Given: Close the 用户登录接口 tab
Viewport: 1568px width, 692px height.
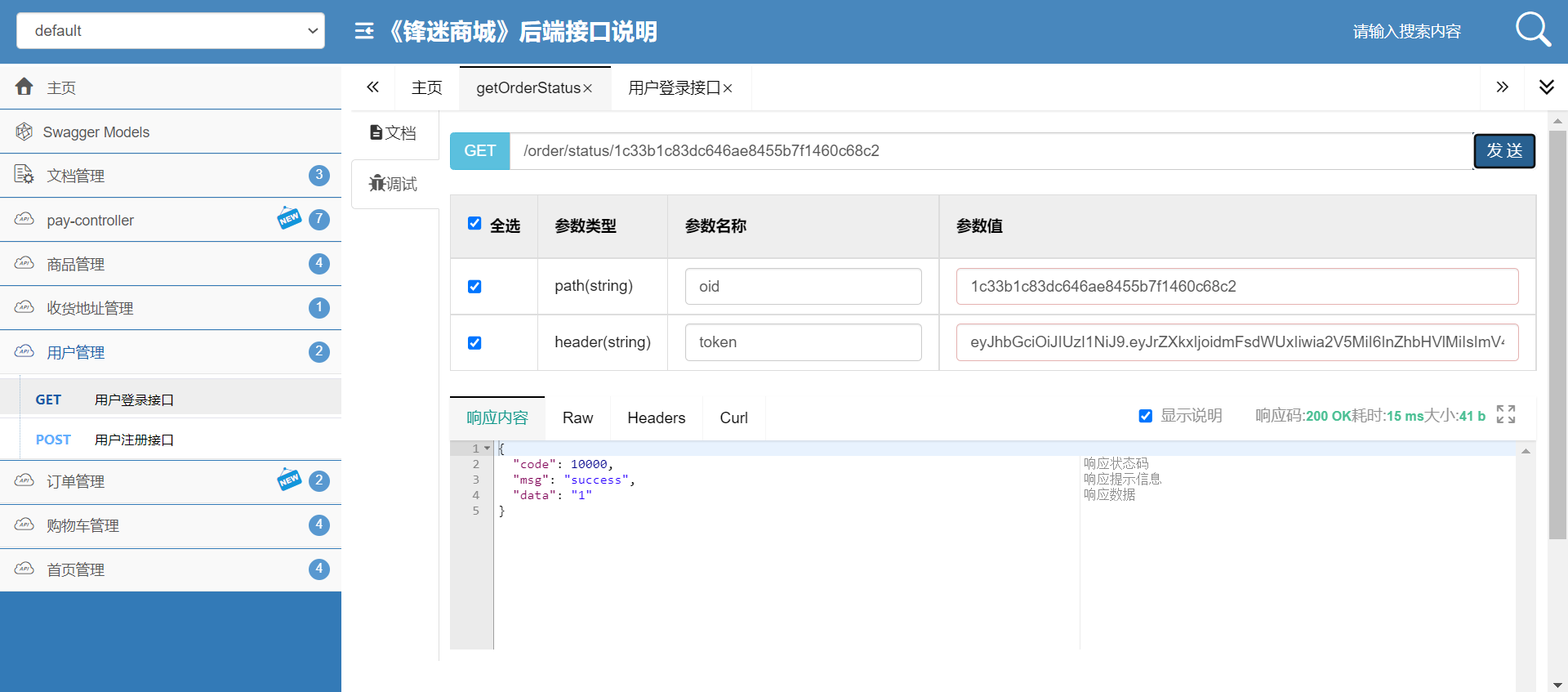Looking at the screenshot, I should click(x=728, y=88).
